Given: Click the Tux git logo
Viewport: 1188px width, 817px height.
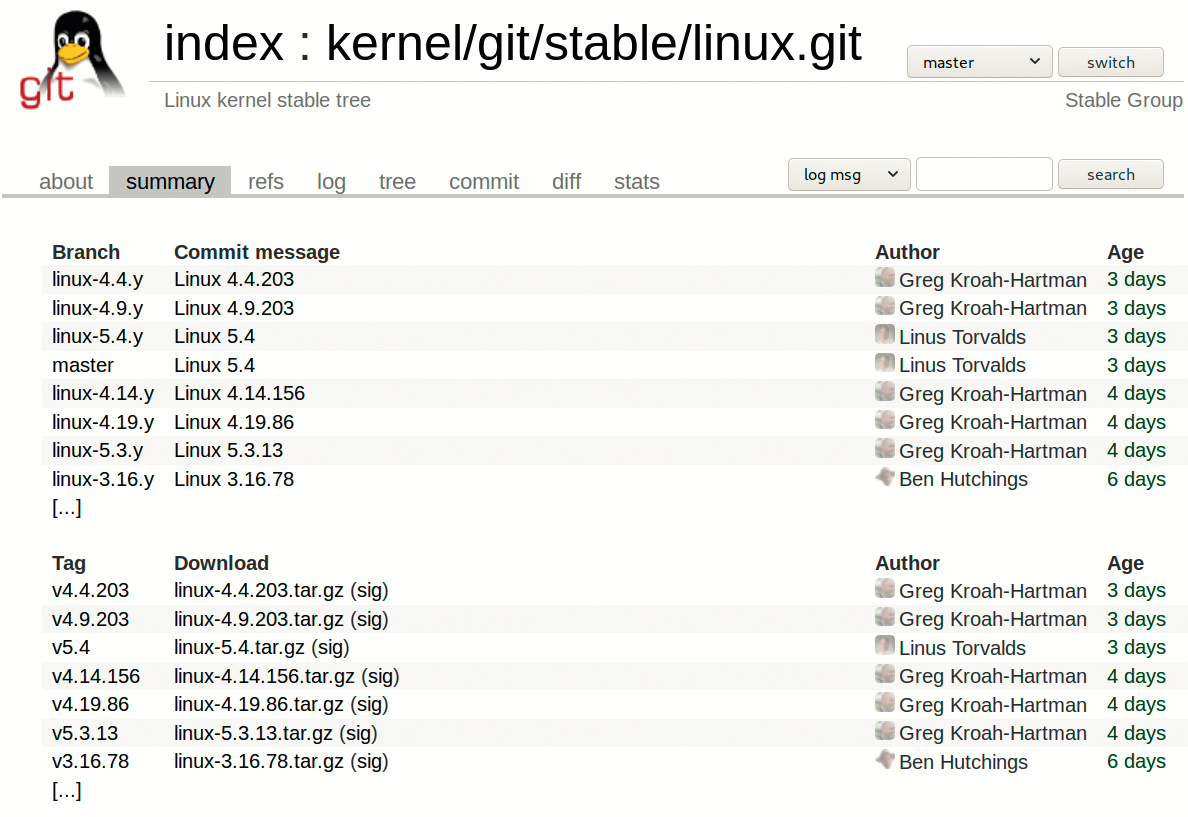Looking at the screenshot, I should [72, 60].
